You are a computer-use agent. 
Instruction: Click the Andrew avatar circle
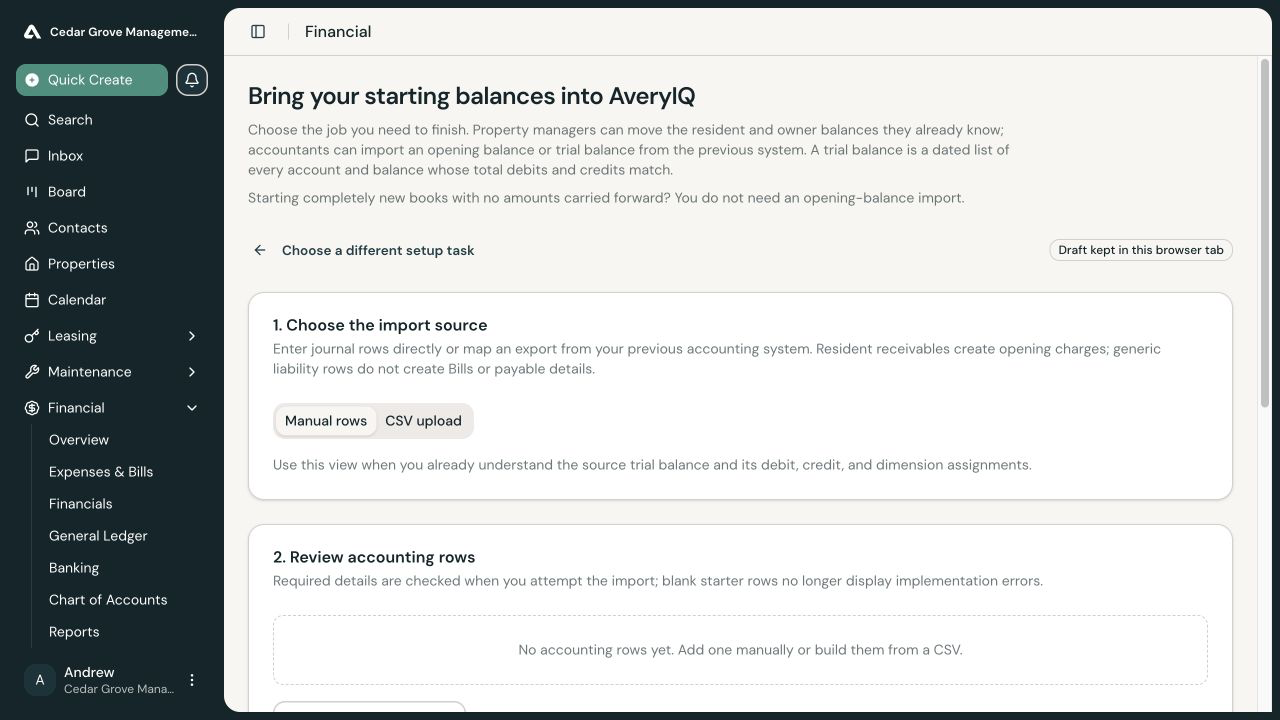click(x=40, y=680)
